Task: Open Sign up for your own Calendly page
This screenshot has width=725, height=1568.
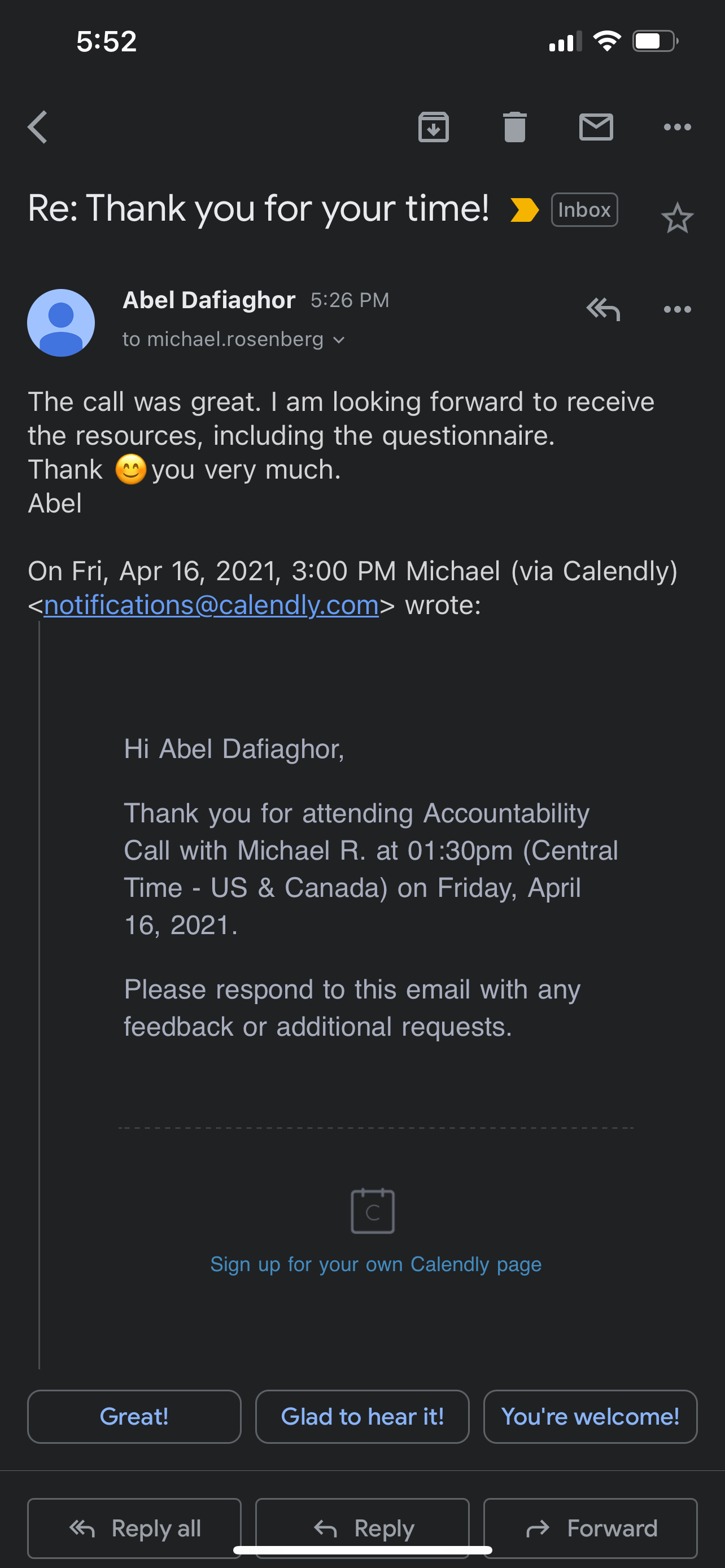Action: pyautogui.click(x=375, y=1264)
